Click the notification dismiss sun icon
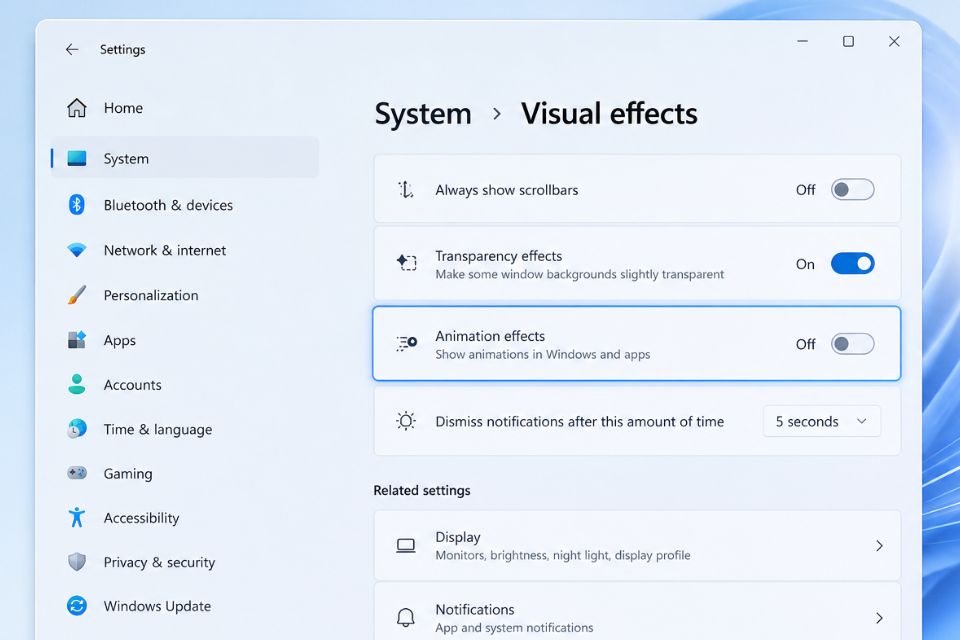 coord(406,421)
